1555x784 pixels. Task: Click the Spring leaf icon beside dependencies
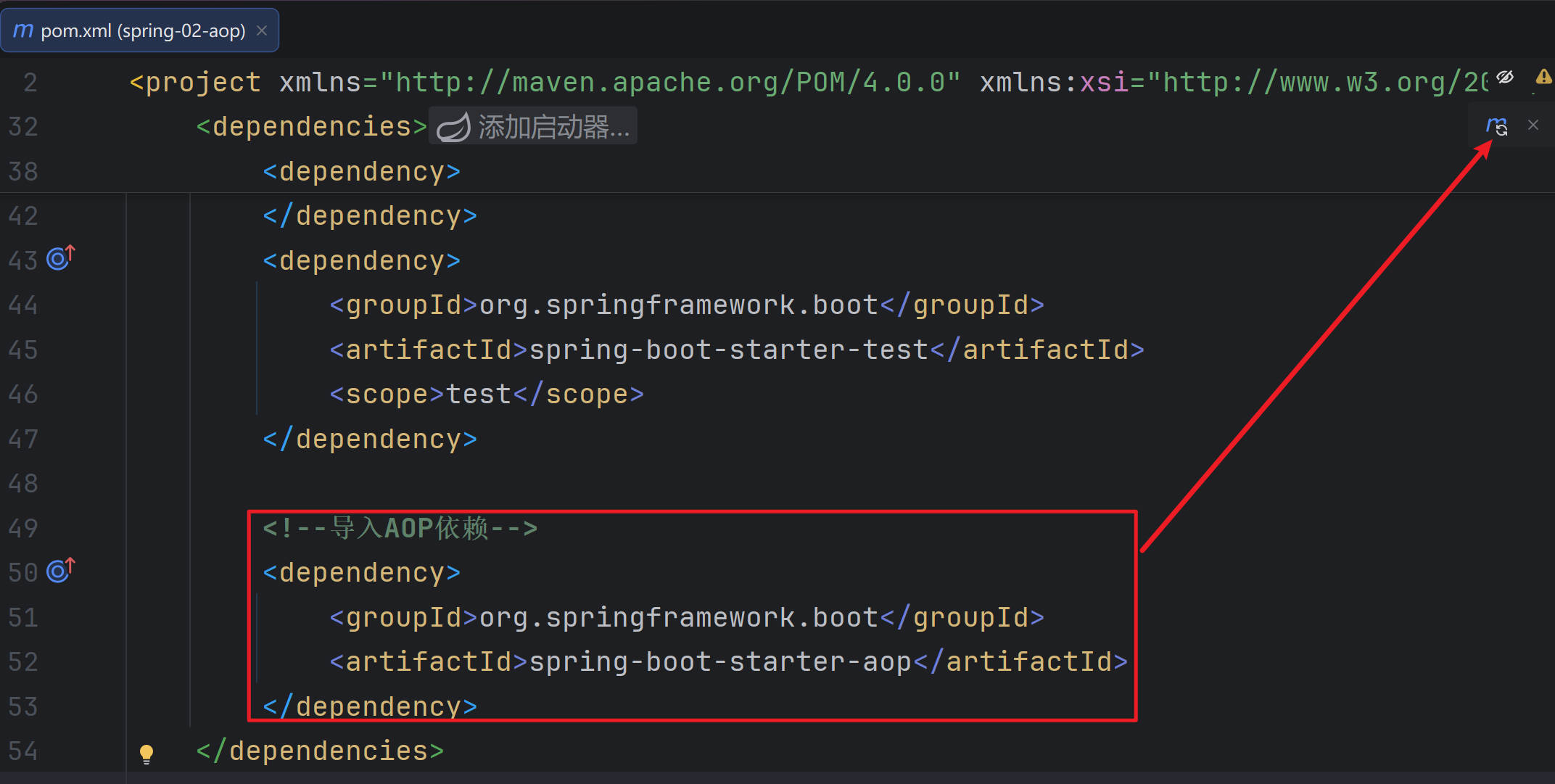click(454, 127)
